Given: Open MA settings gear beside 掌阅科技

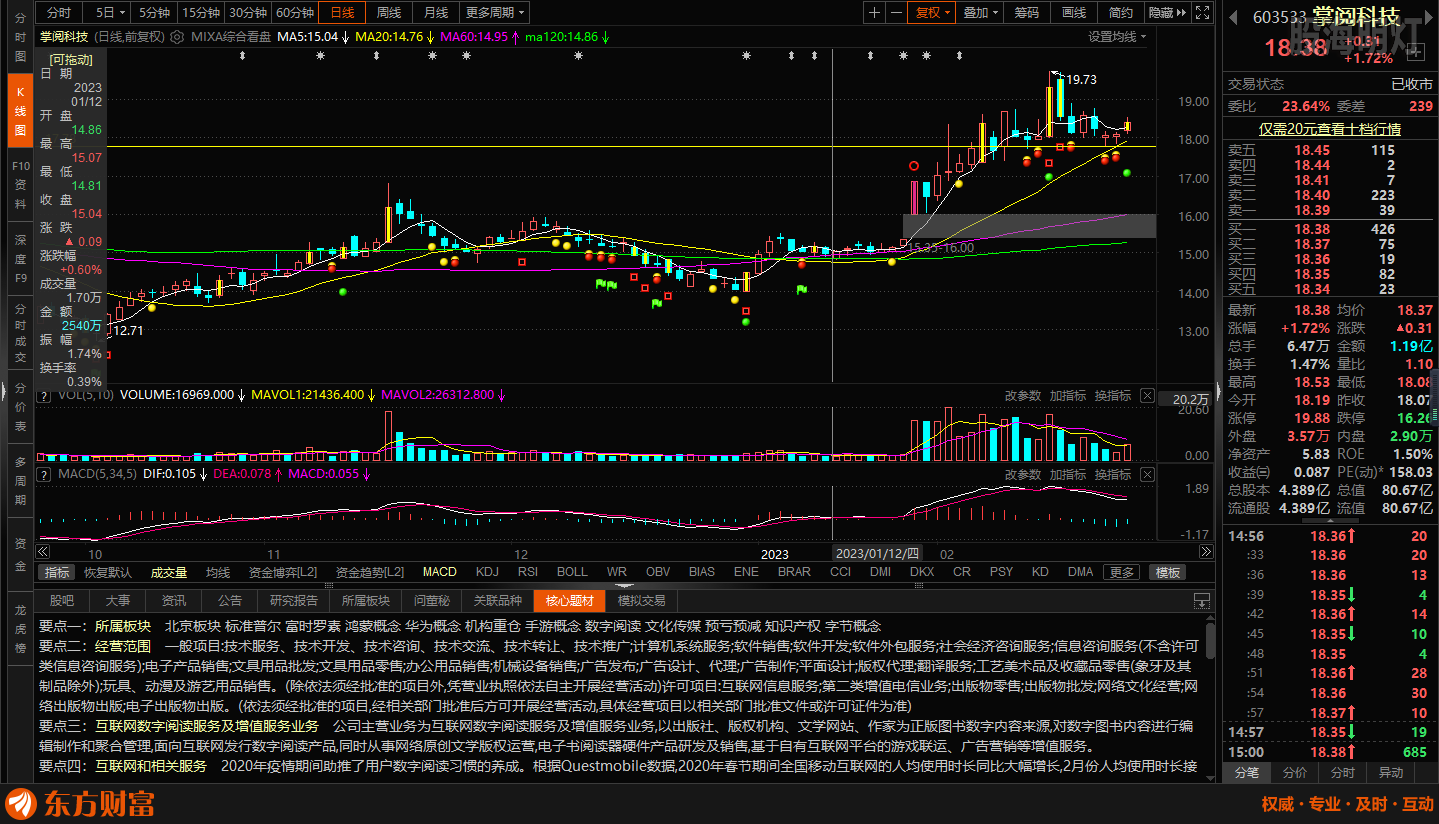Looking at the screenshot, I should [178, 36].
